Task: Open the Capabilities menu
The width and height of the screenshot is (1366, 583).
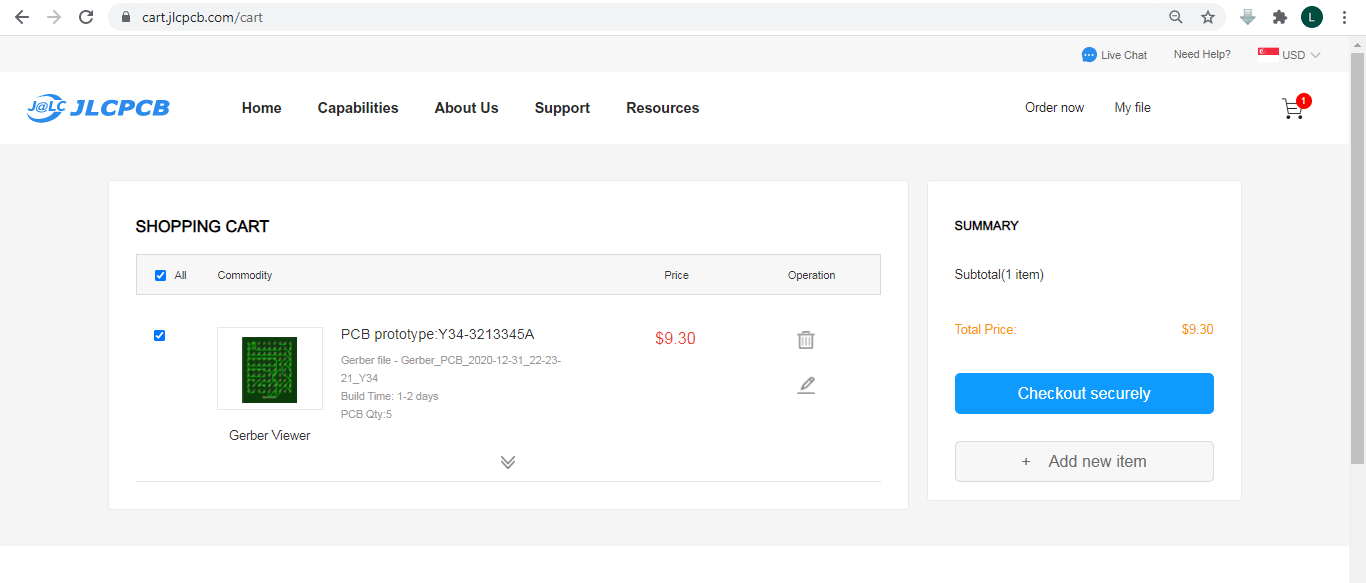Action: point(357,107)
